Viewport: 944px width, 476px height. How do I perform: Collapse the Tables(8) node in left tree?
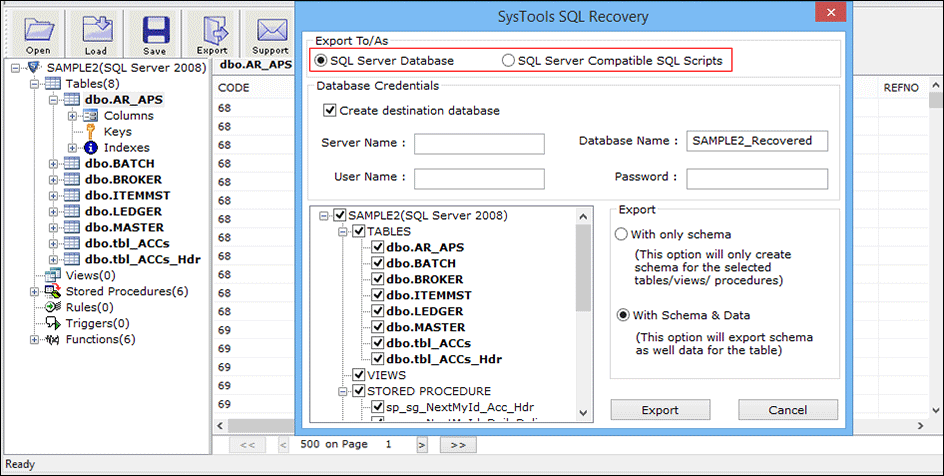click(x=34, y=84)
